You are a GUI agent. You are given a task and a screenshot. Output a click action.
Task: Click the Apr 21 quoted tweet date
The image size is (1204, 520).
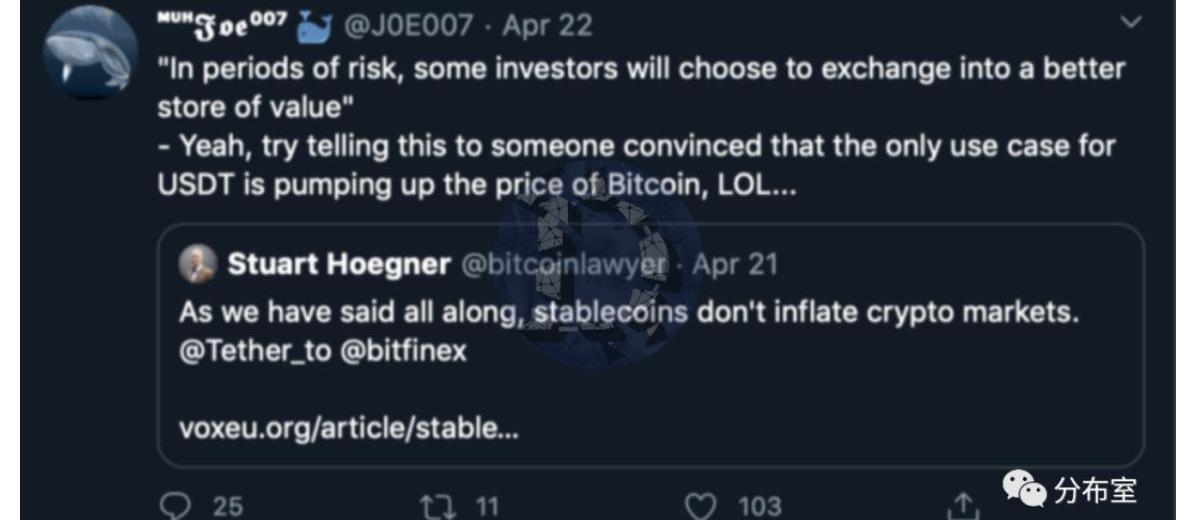point(735,265)
